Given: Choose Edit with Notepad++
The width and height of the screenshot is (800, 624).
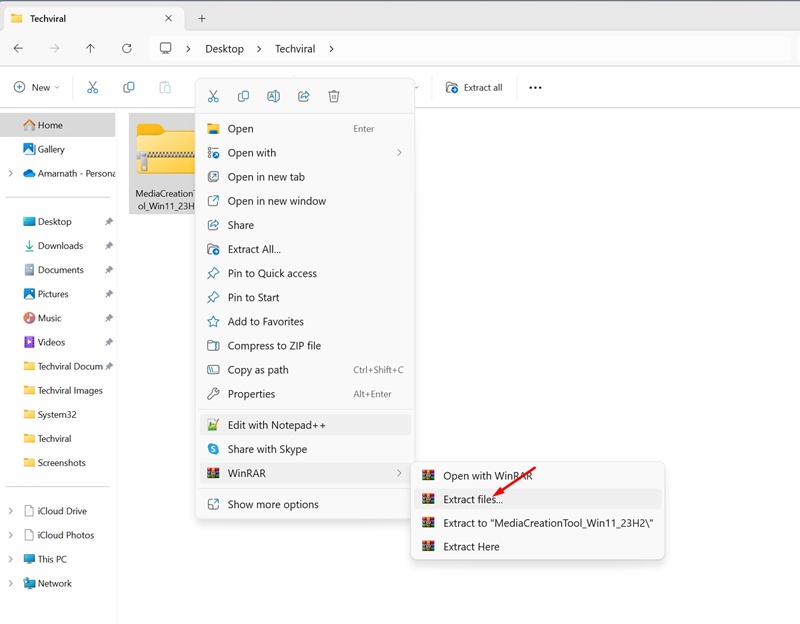Looking at the screenshot, I should [x=305, y=425].
